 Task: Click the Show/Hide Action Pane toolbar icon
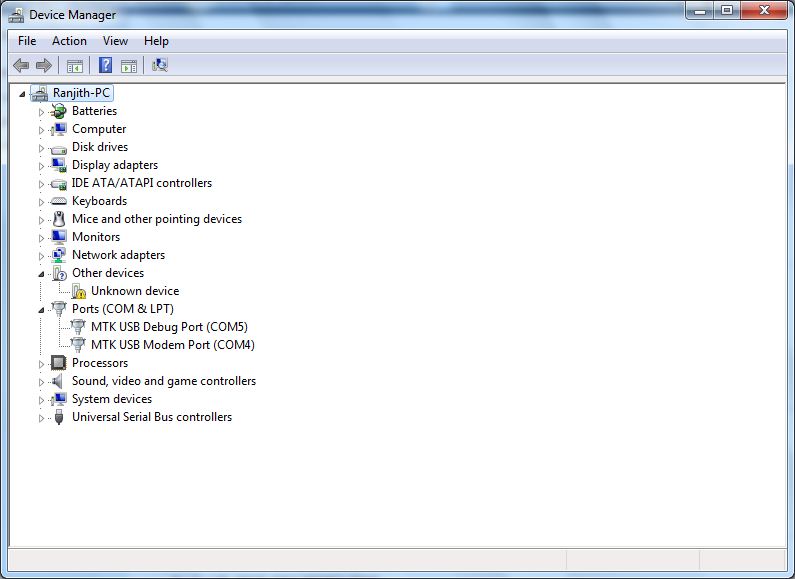click(x=129, y=66)
